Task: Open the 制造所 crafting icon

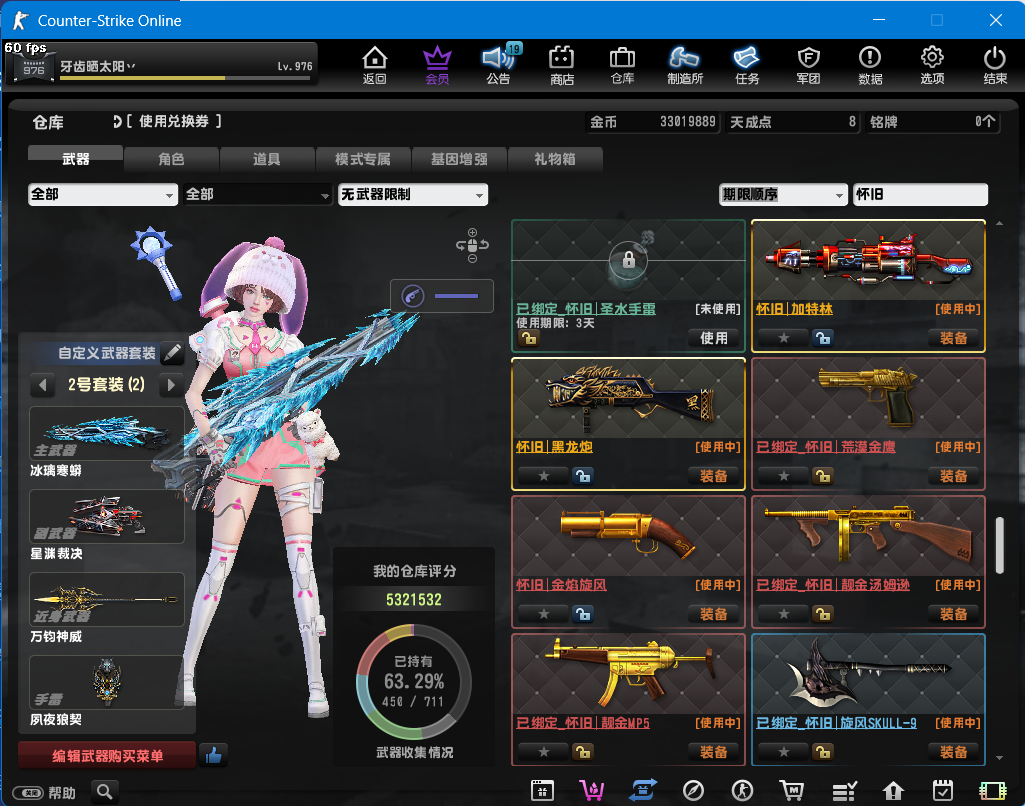Action: [x=684, y=65]
